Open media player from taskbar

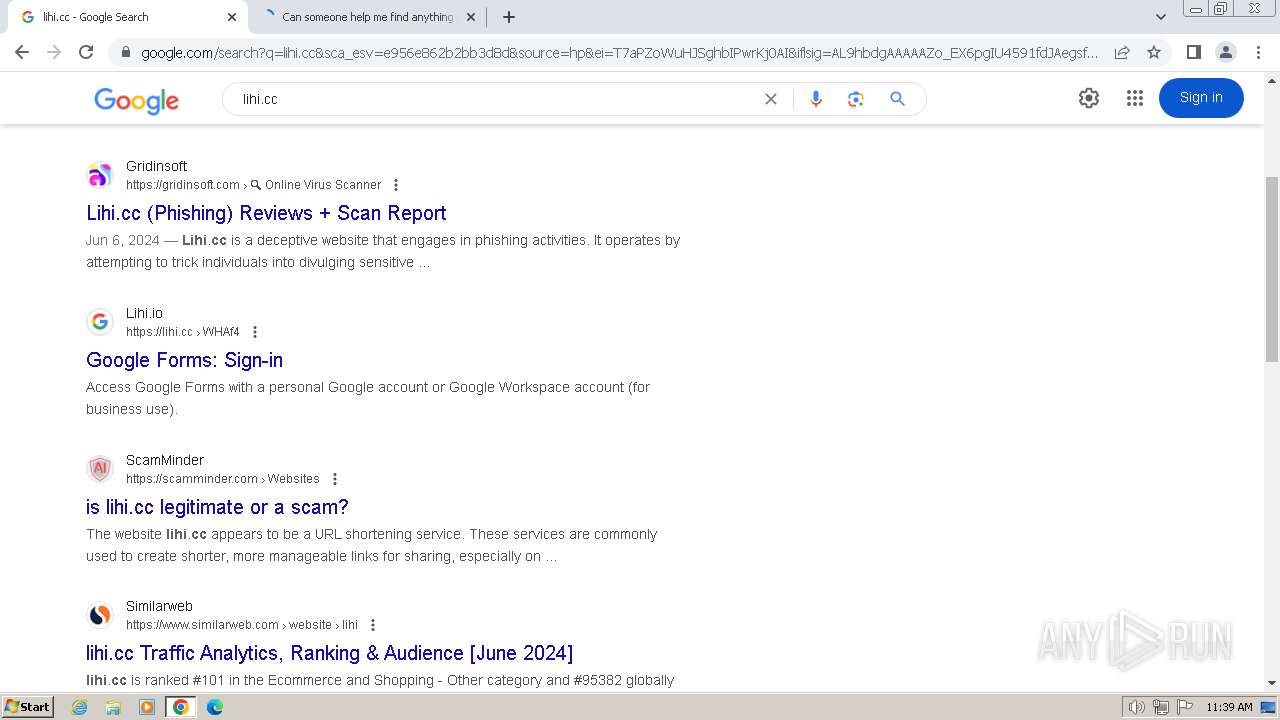147,707
